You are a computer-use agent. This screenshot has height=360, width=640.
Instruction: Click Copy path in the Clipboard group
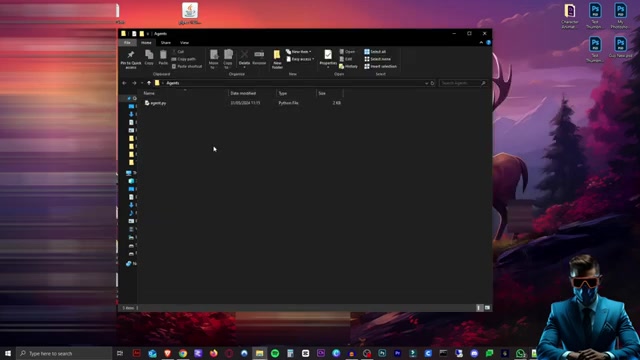pos(184,59)
